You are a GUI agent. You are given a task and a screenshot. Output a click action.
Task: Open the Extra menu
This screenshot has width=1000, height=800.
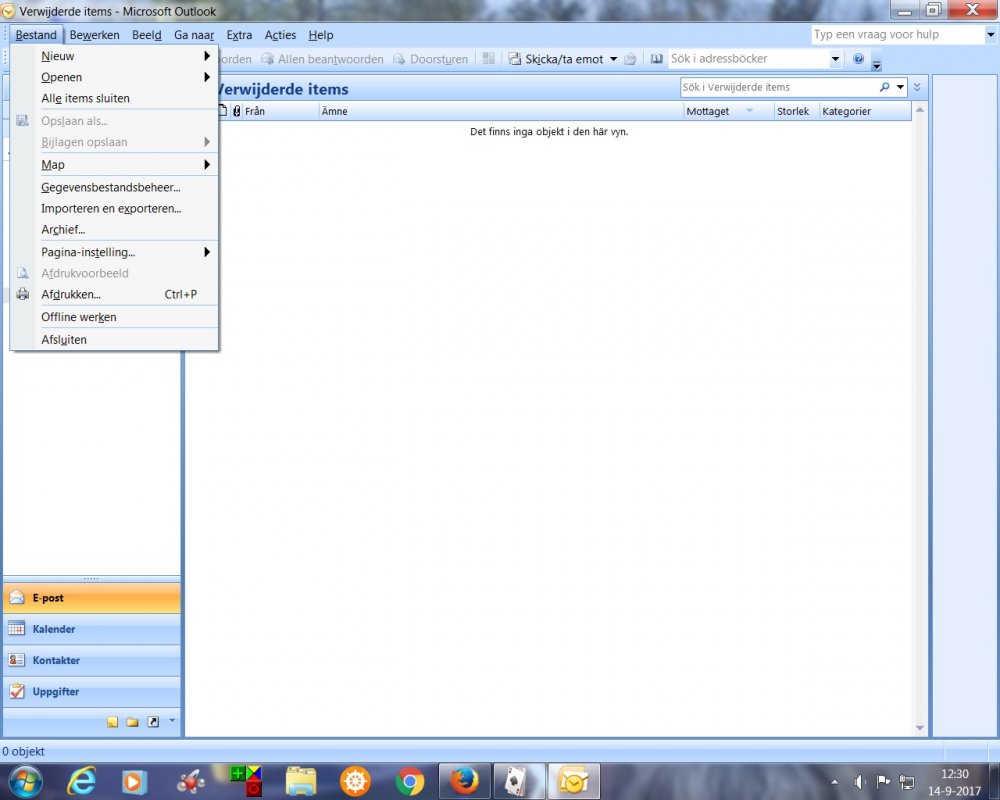tap(239, 35)
